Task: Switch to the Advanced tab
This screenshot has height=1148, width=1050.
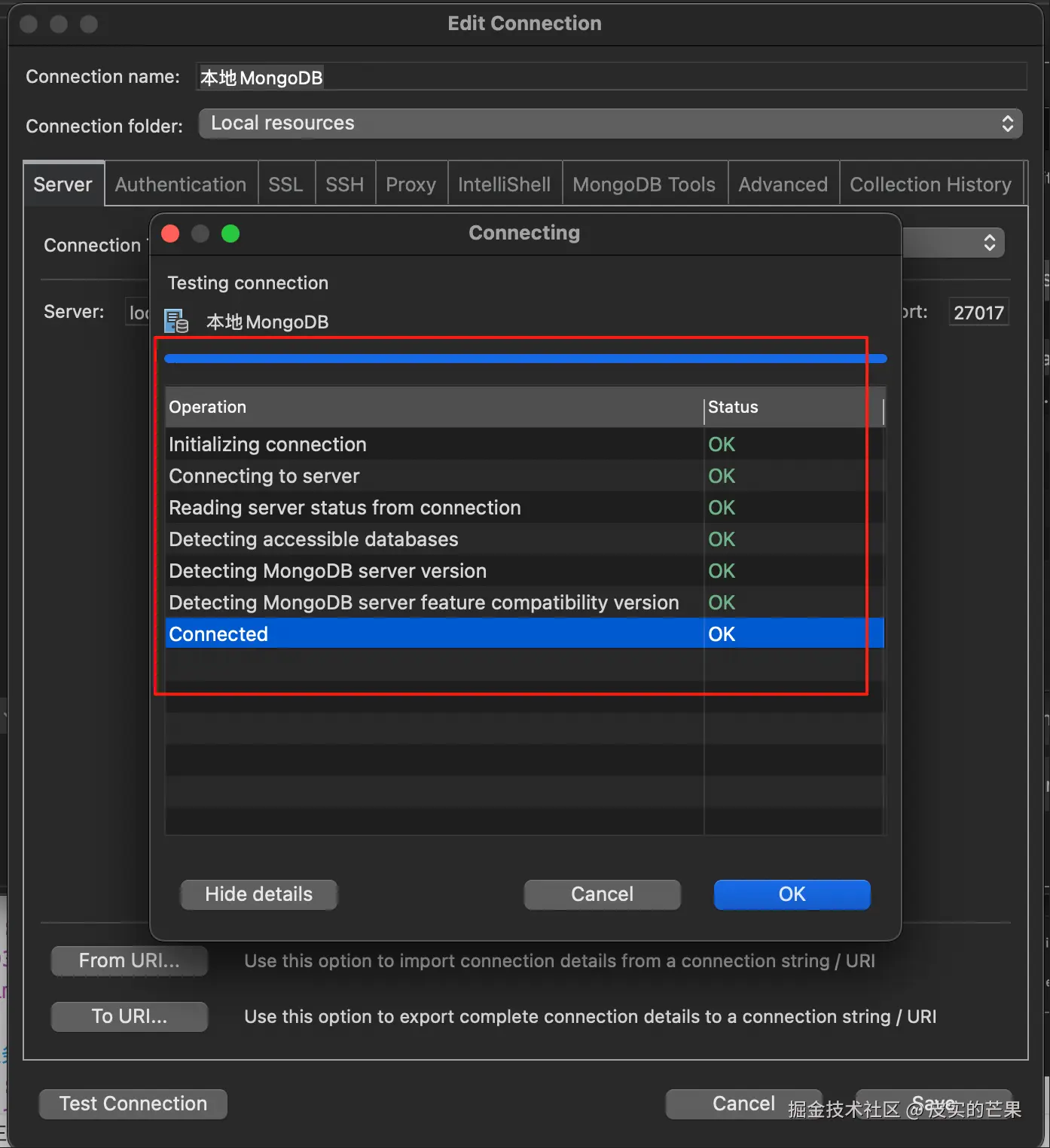Action: pos(783,184)
